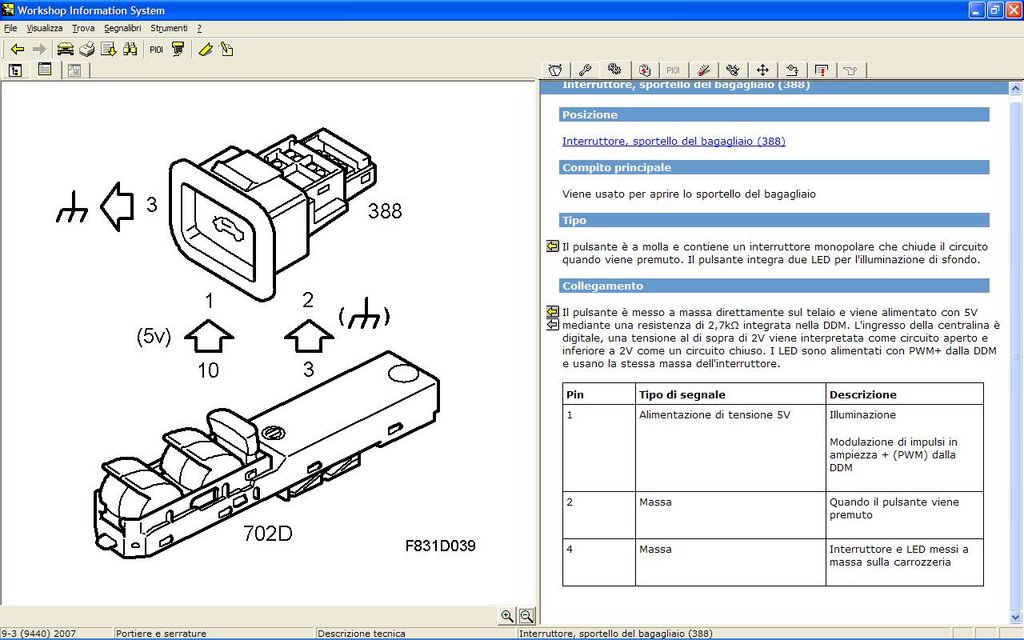Select the yellow highlighter icon
The image size is (1024, 640).
206,49
